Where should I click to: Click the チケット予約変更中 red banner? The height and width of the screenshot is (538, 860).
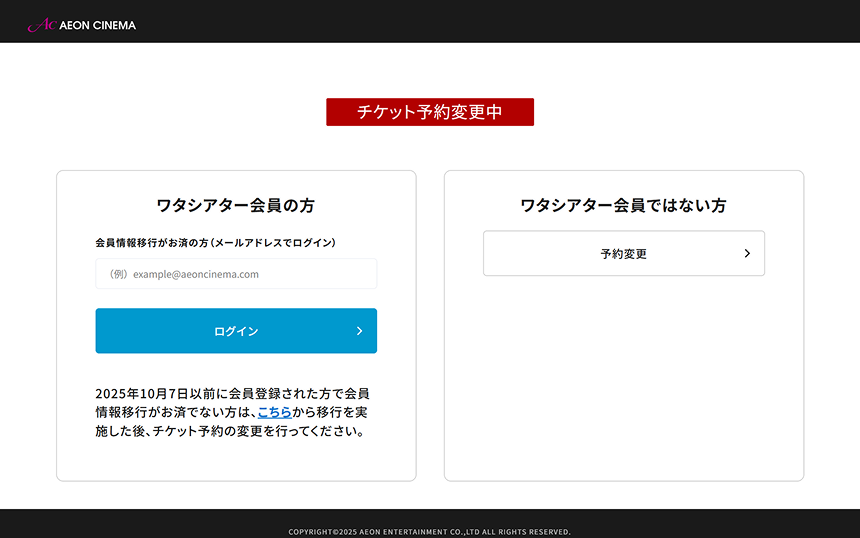[x=430, y=112]
